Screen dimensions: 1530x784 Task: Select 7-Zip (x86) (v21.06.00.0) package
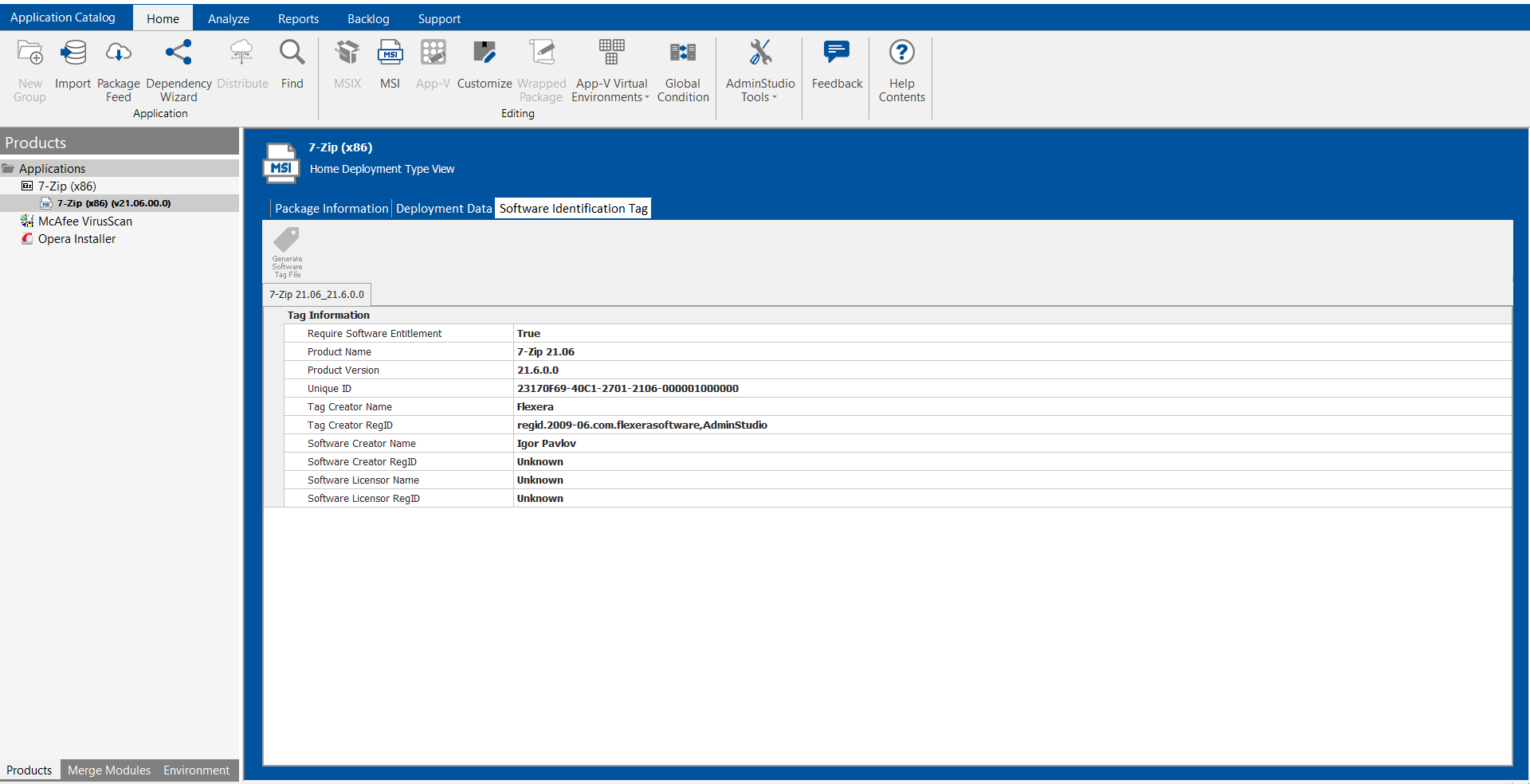click(114, 203)
